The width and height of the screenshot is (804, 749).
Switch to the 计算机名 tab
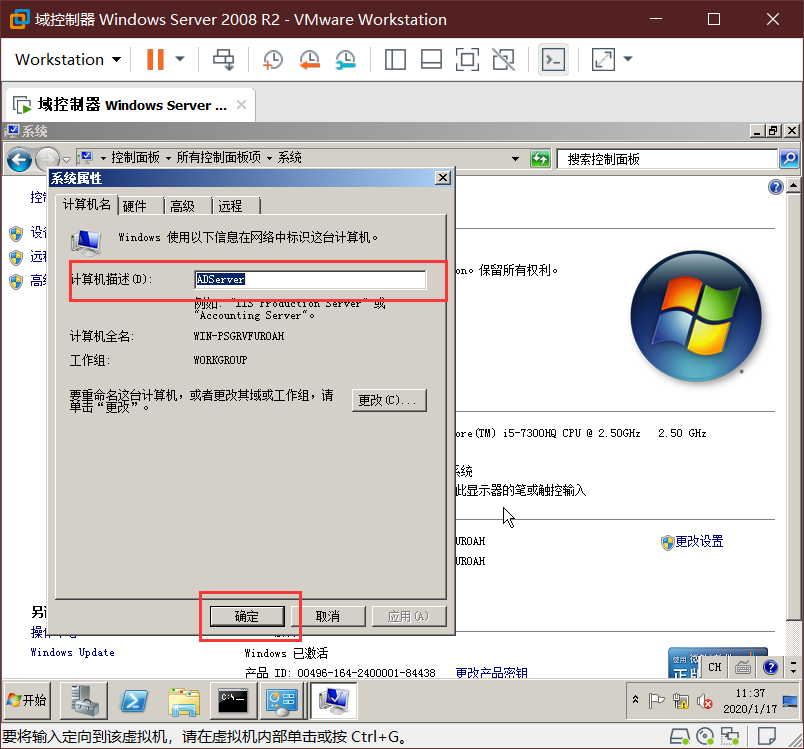(x=87, y=205)
